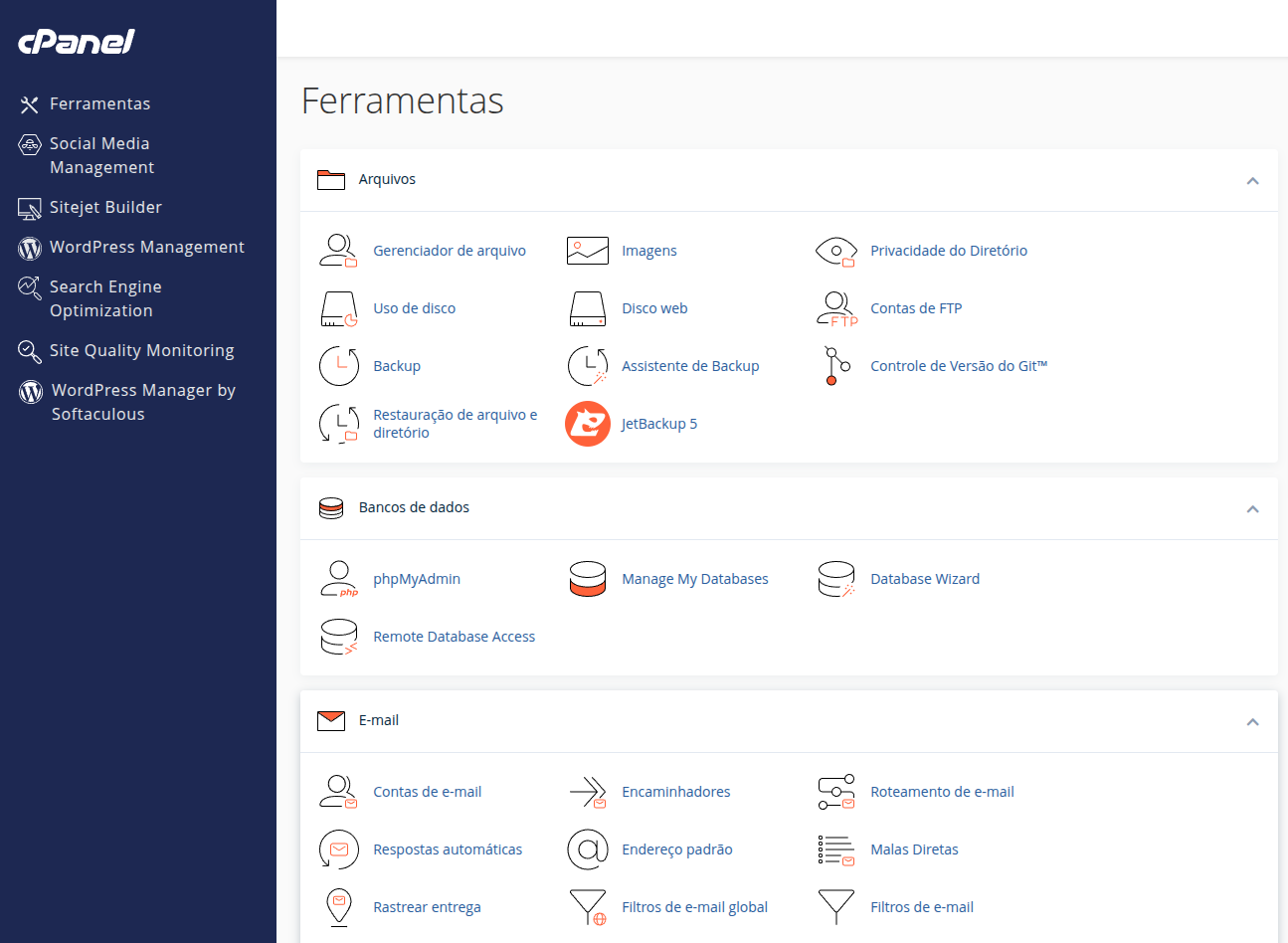The height and width of the screenshot is (943, 1288).
Task: Open the JetBackup 5 orange icon
Action: coord(587,424)
